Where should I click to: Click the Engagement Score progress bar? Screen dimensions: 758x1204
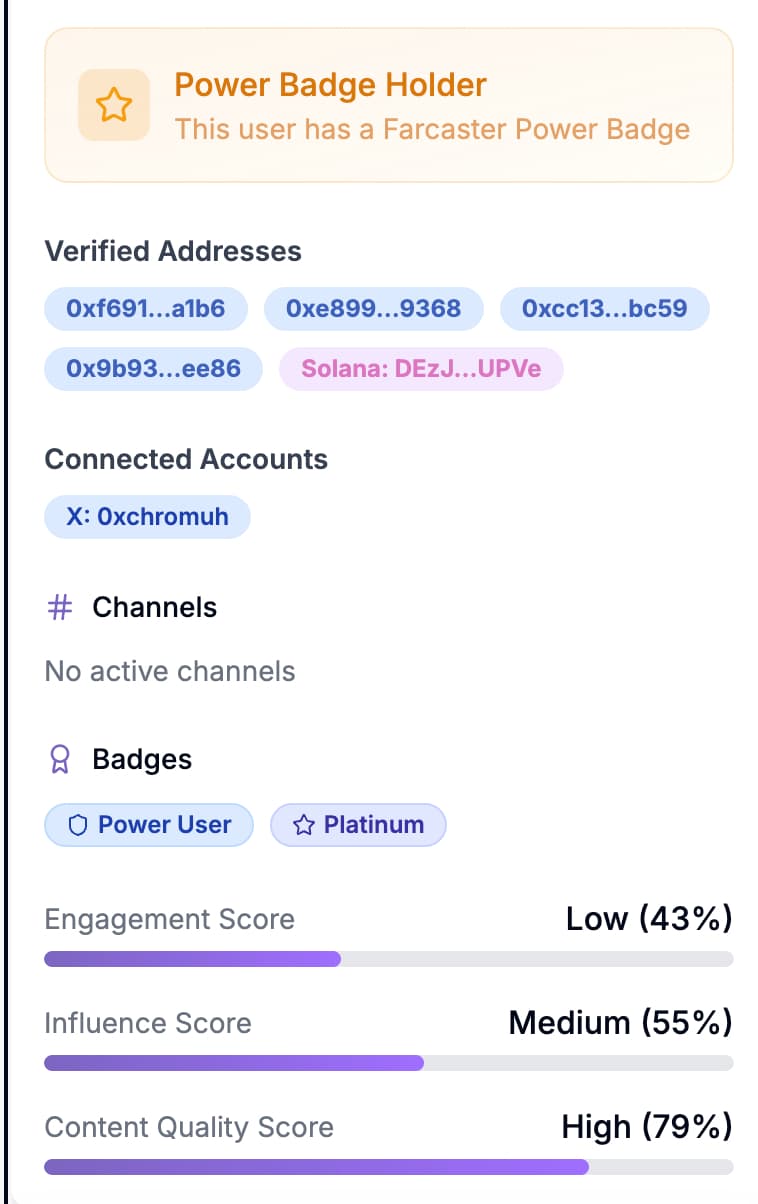pos(388,959)
